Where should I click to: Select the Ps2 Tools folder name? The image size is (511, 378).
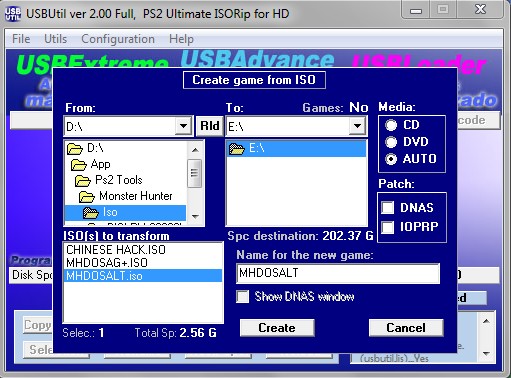(119, 180)
